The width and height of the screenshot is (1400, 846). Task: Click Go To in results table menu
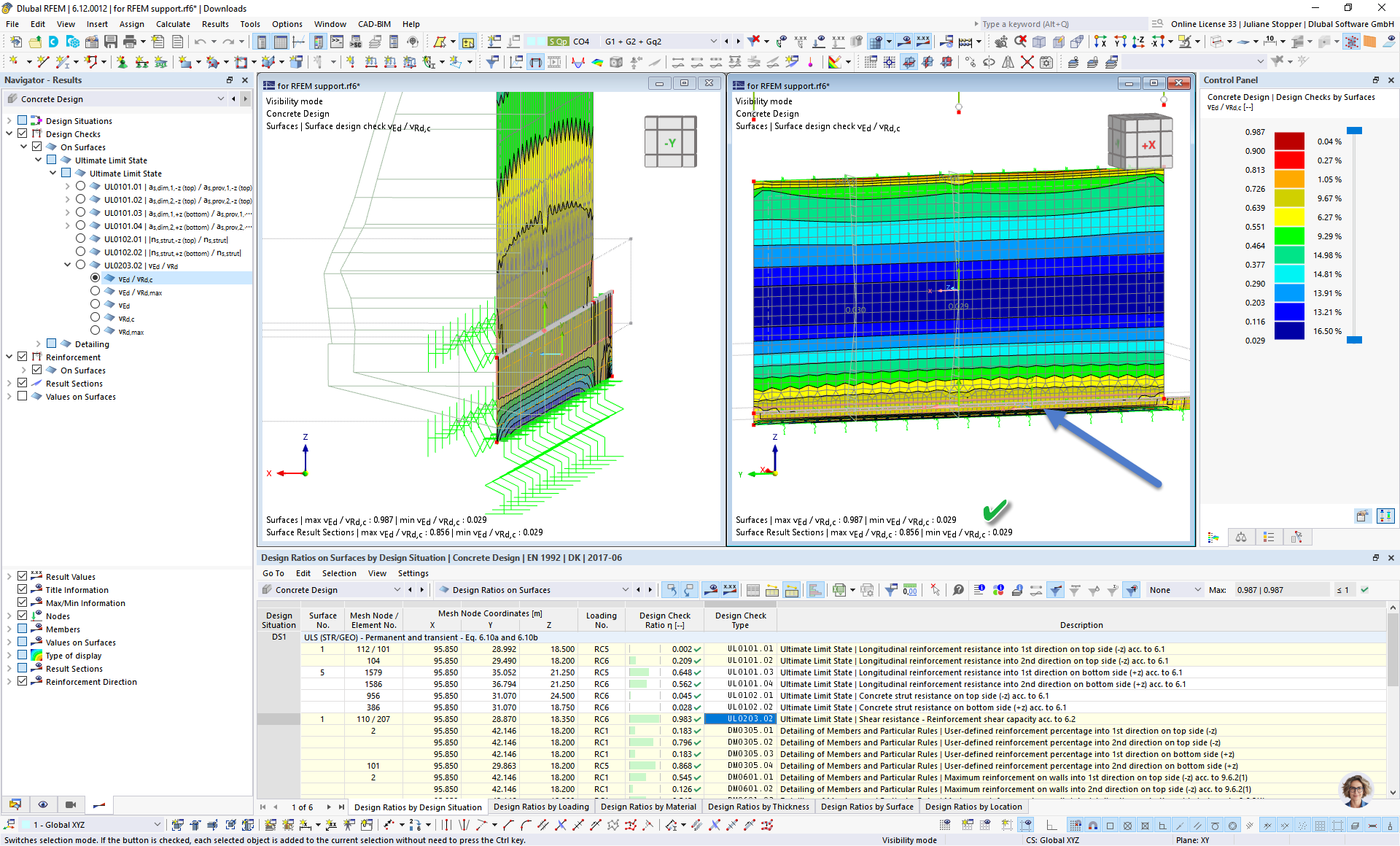coord(273,573)
